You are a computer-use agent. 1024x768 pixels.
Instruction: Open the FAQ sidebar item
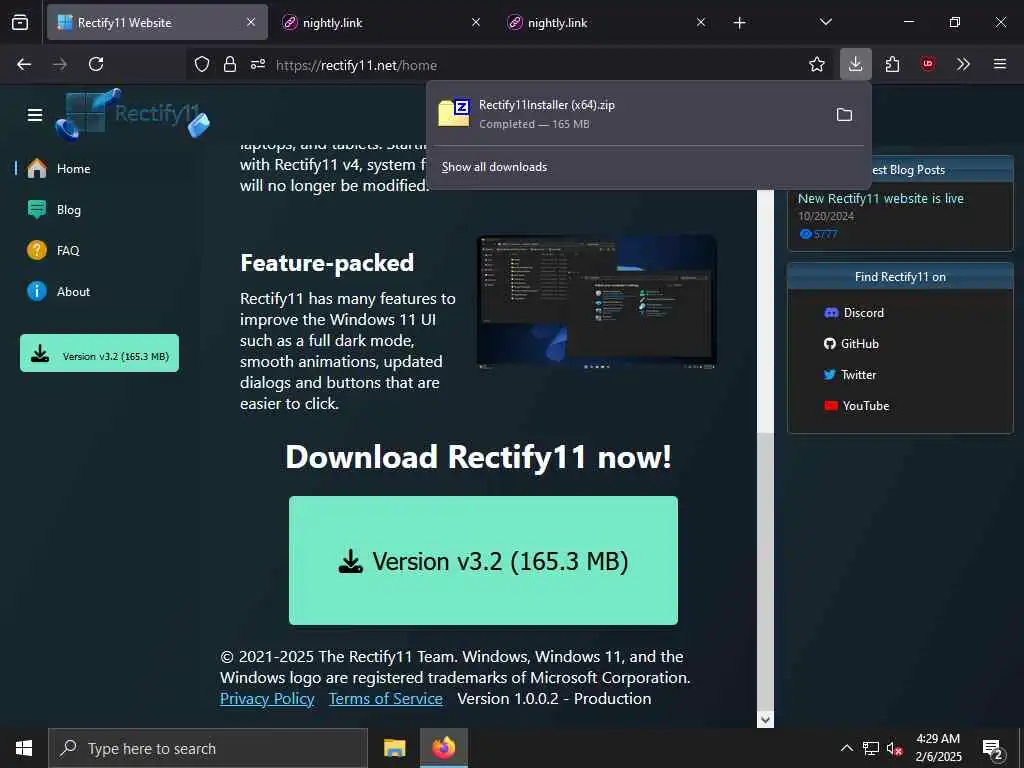click(67, 251)
